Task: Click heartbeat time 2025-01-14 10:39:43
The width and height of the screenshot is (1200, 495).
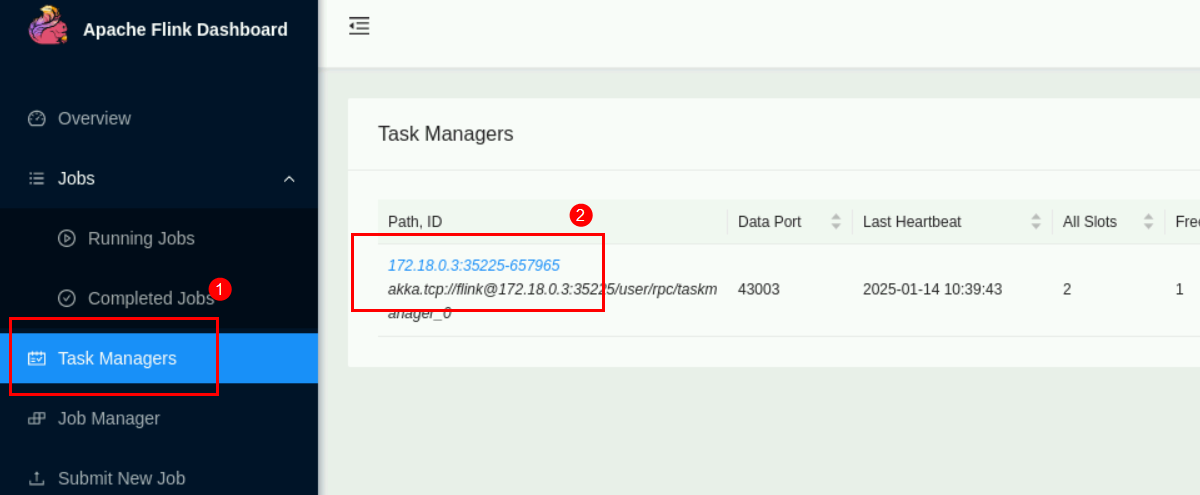Action: [932, 289]
